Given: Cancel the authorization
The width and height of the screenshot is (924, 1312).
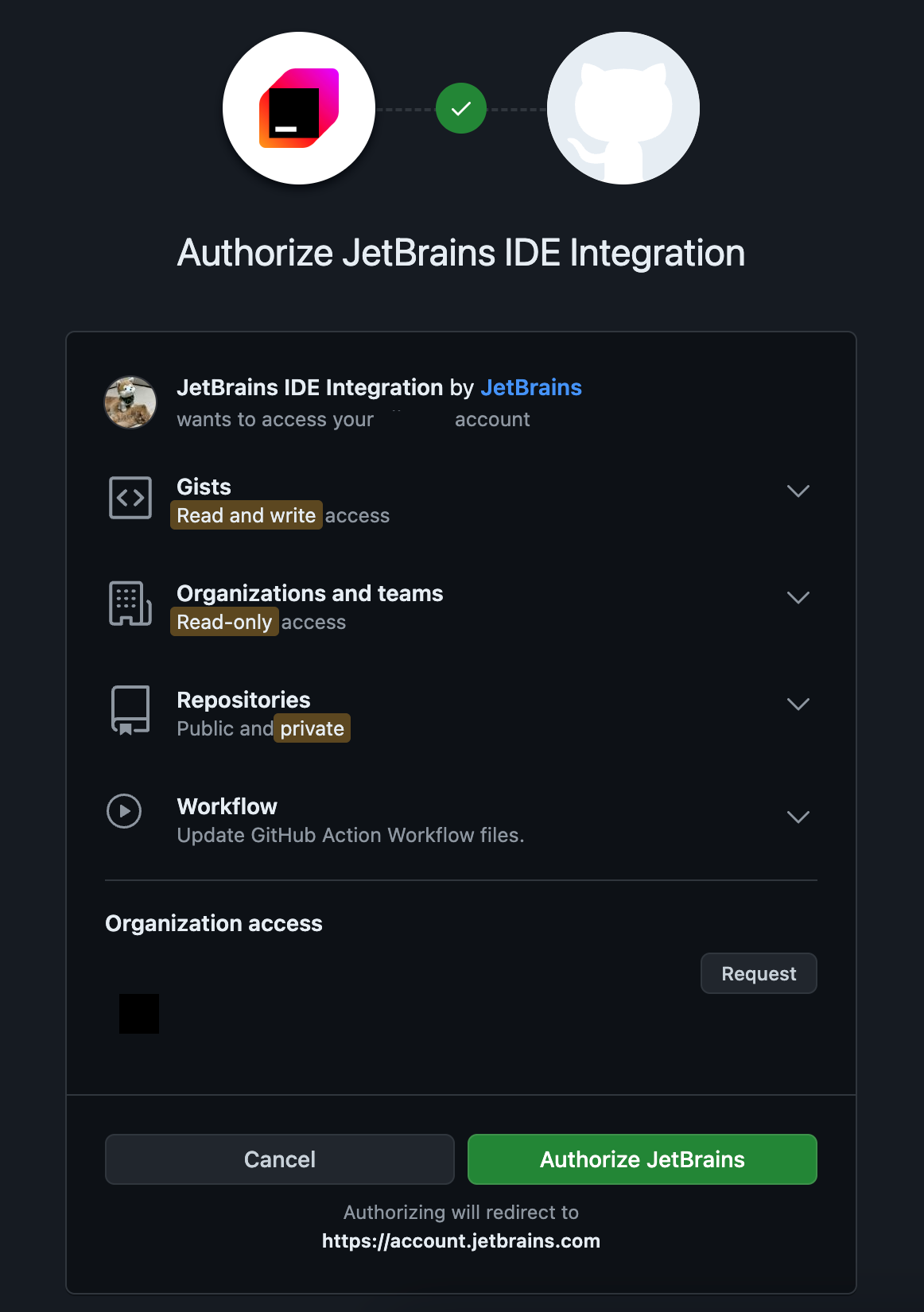Looking at the screenshot, I should tap(280, 1159).
